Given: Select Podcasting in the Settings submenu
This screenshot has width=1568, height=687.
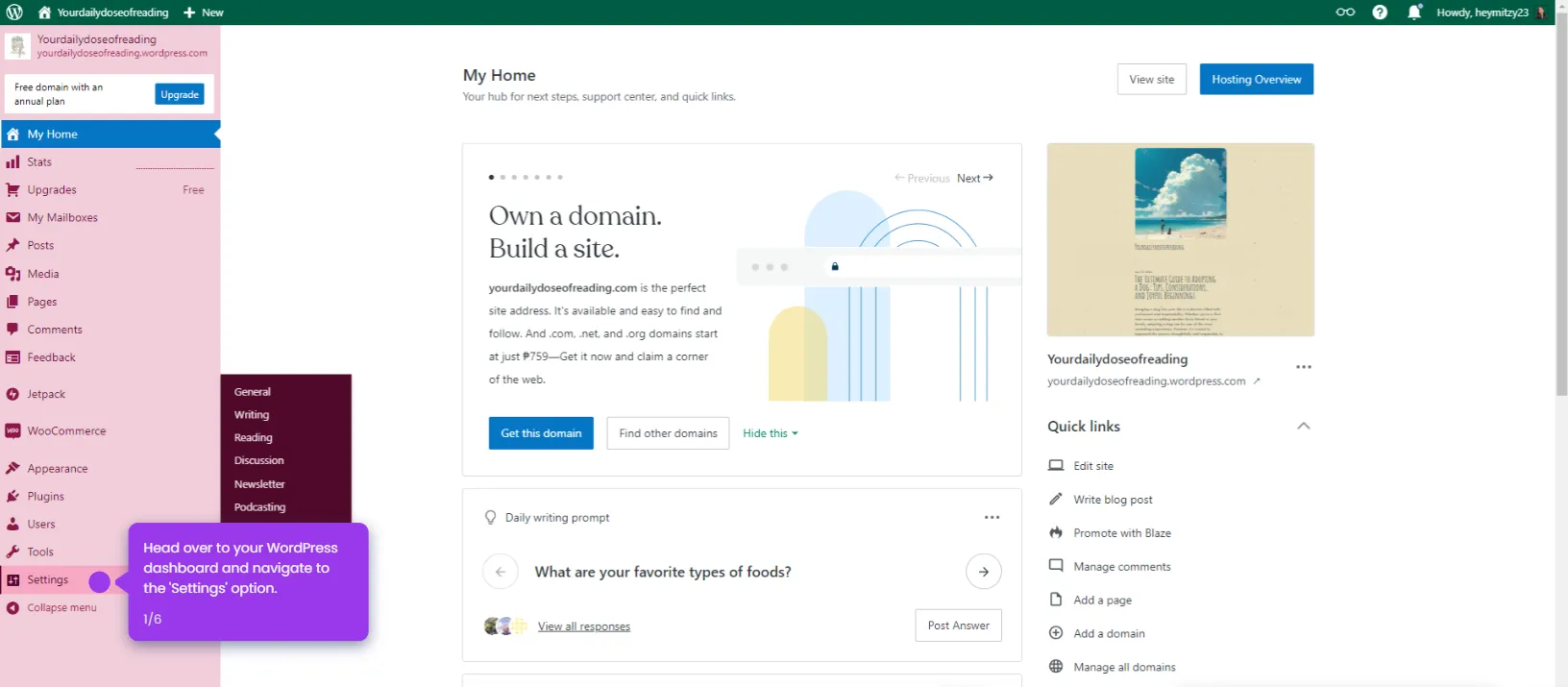Looking at the screenshot, I should coord(260,507).
